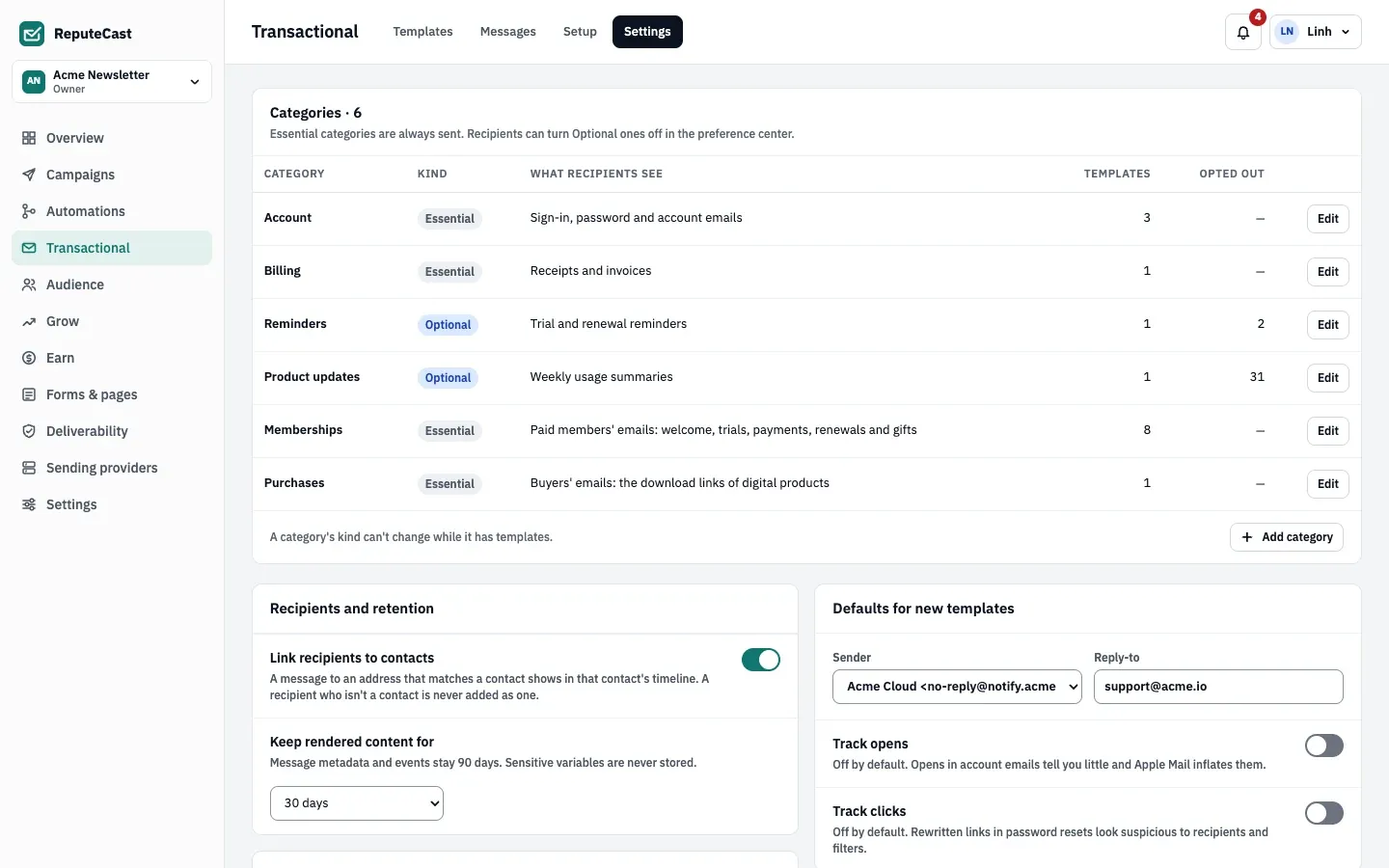Screen dimensions: 1389x868
Task: Click the Reply-to email field
Action: click(1218, 687)
